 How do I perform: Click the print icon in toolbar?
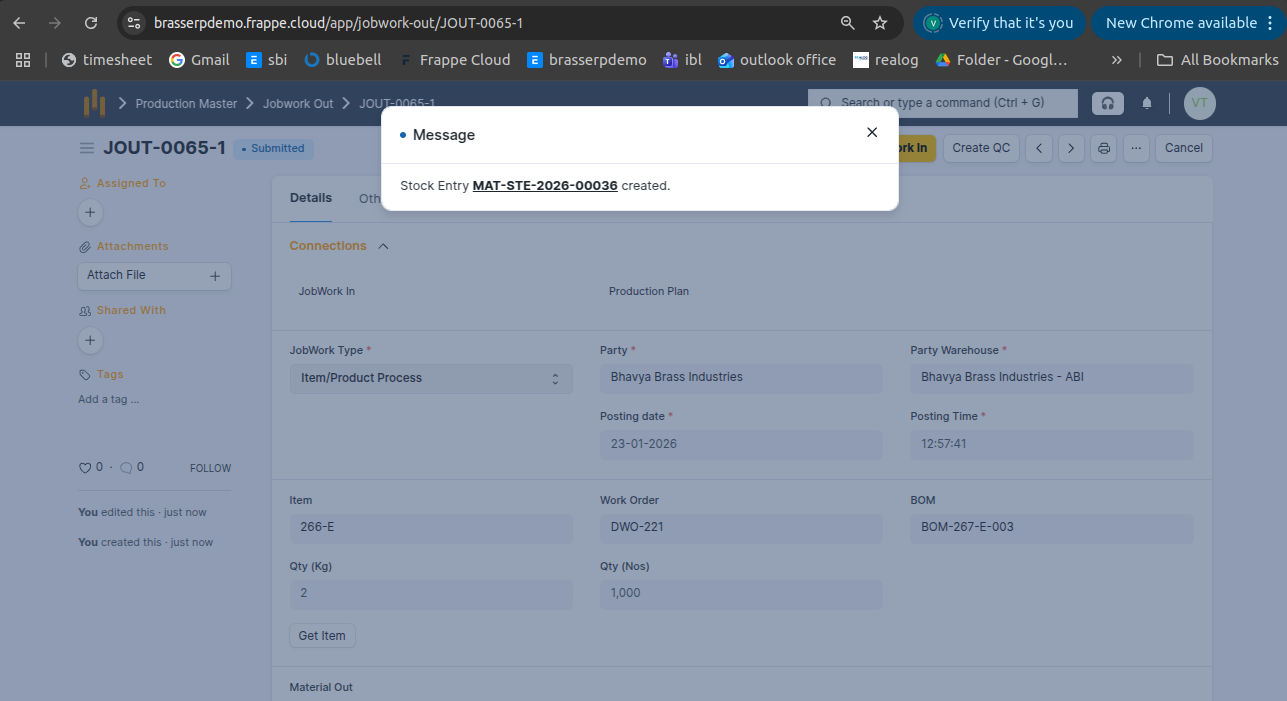pos(1104,148)
